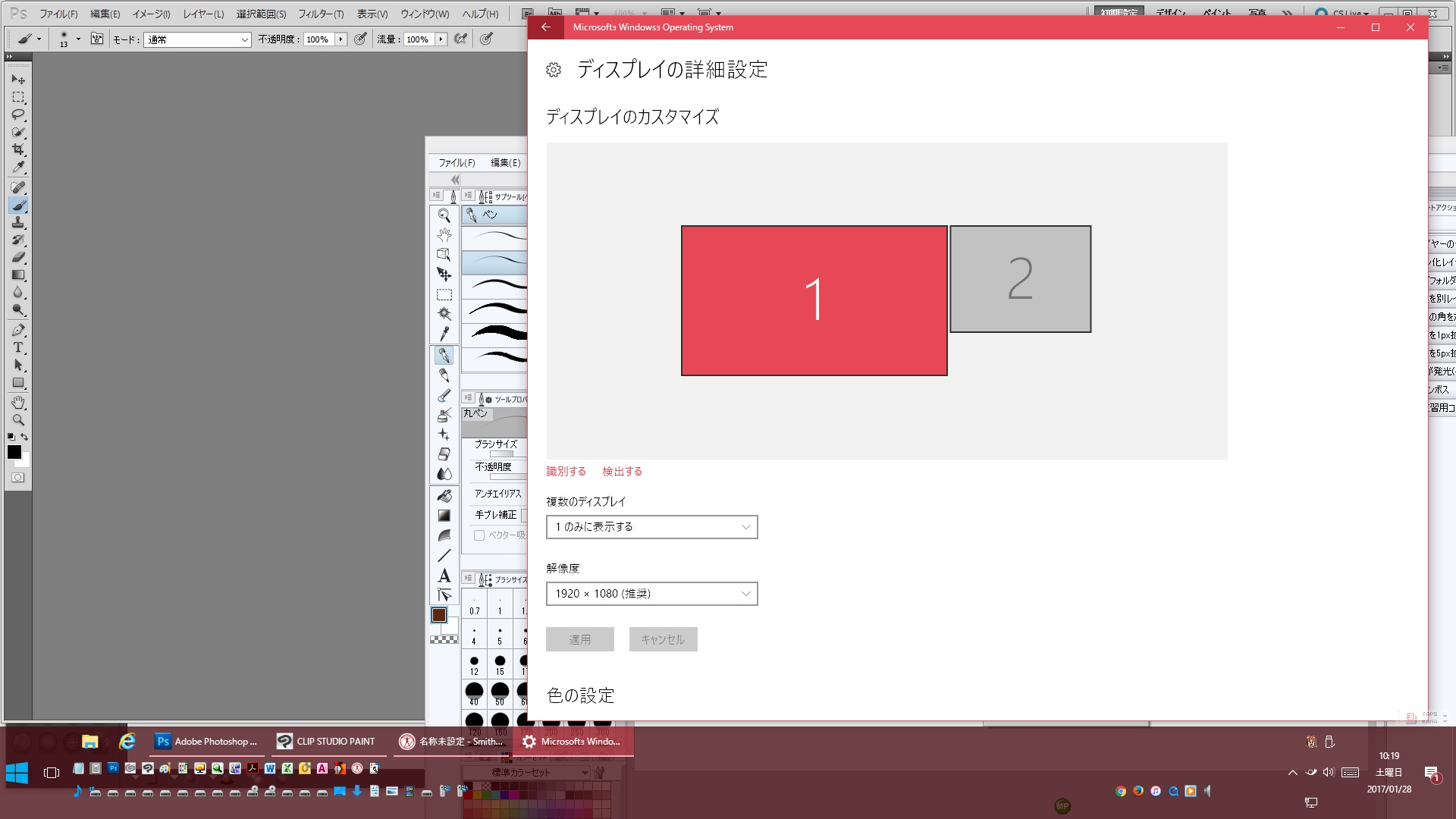This screenshot has height=819, width=1456.
Task: Pick the Eyedropper tool in Photoshop toolbar
Action: (x=18, y=168)
